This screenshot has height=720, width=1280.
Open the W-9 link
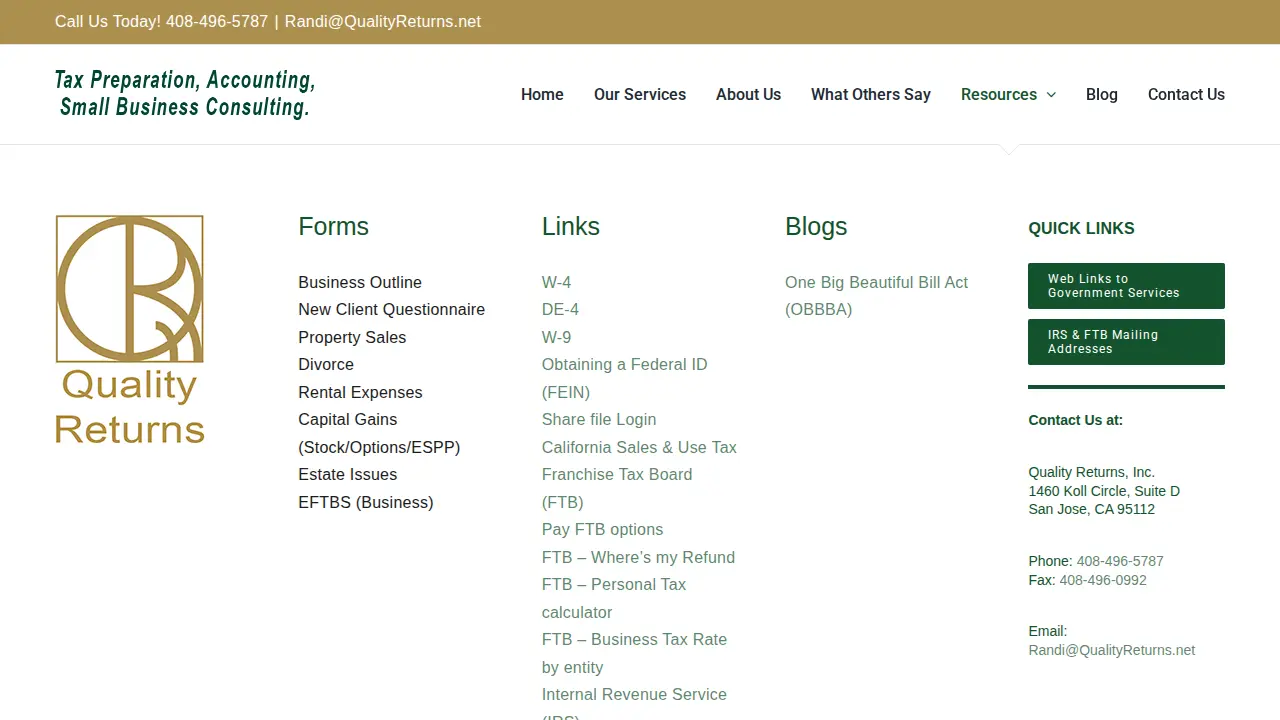click(x=557, y=338)
